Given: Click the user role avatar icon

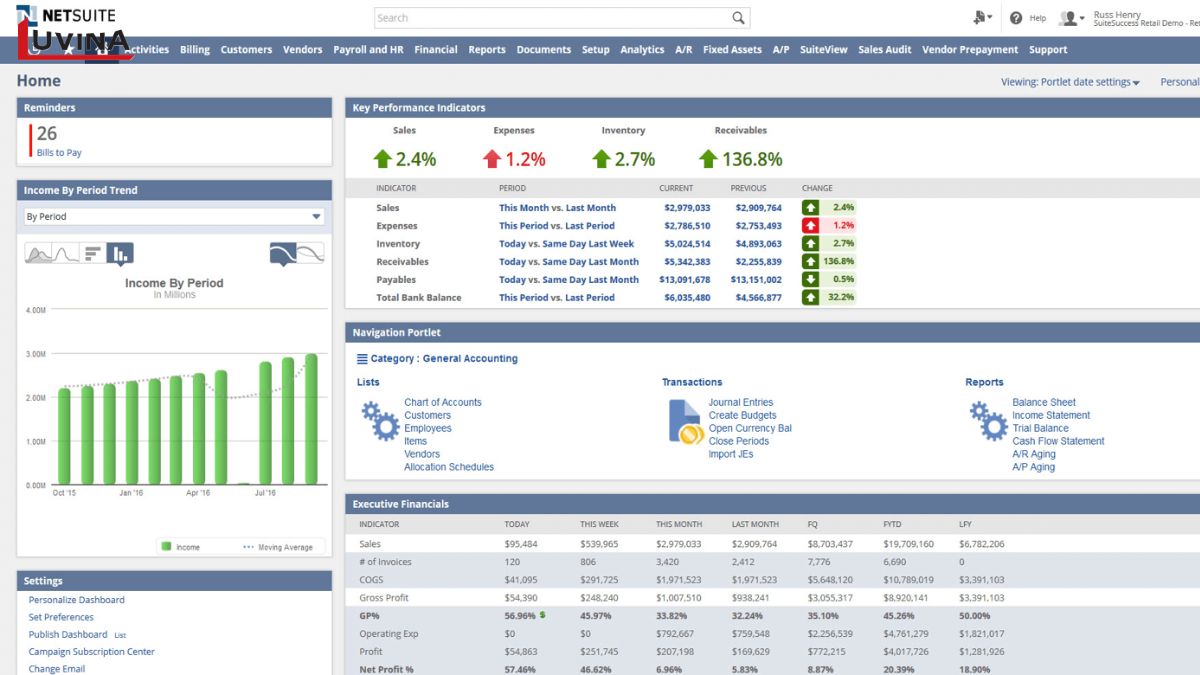Looking at the screenshot, I should tap(1069, 18).
